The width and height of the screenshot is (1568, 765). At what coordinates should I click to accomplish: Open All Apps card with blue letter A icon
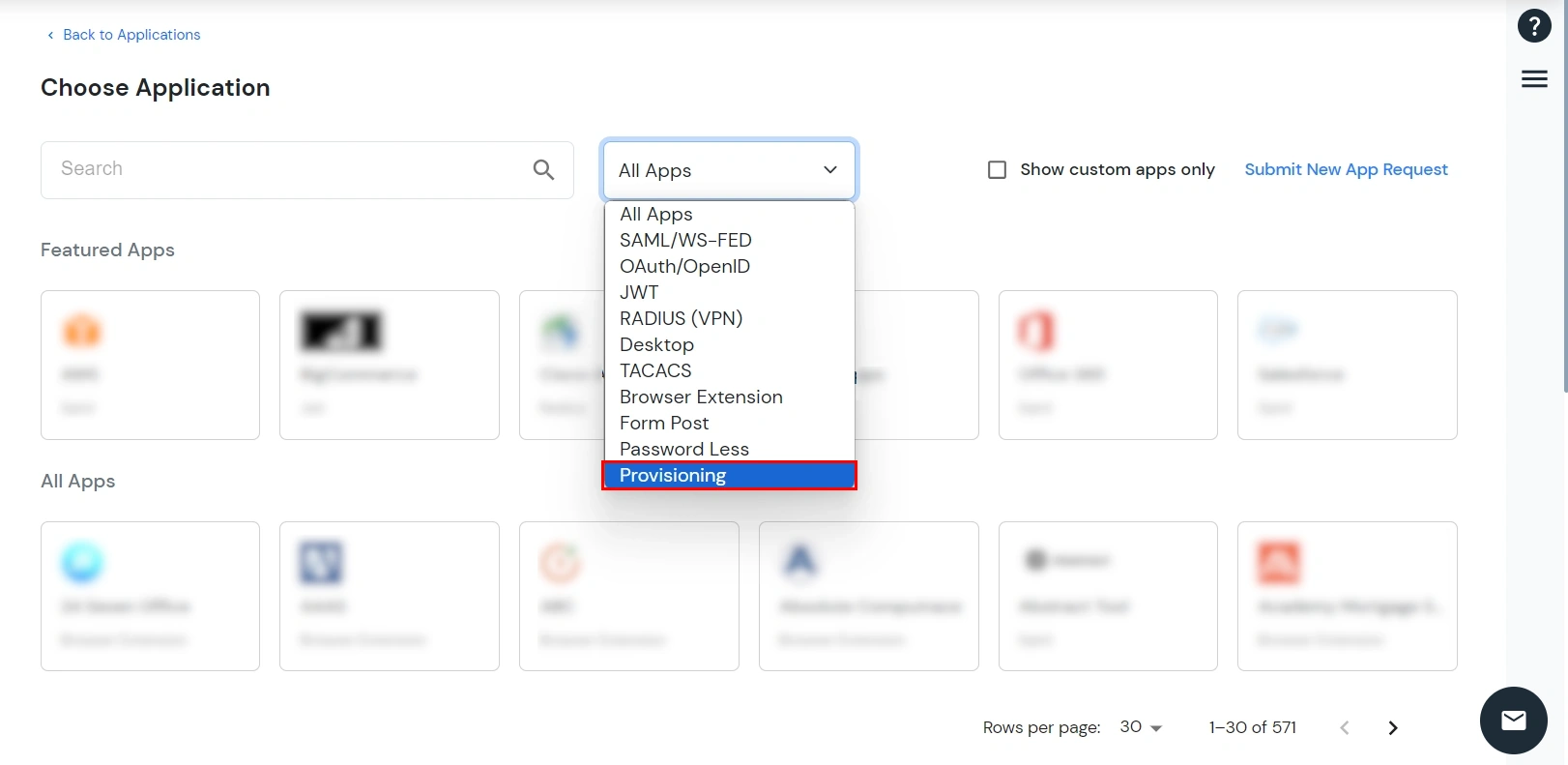pyautogui.click(x=869, y=596)
